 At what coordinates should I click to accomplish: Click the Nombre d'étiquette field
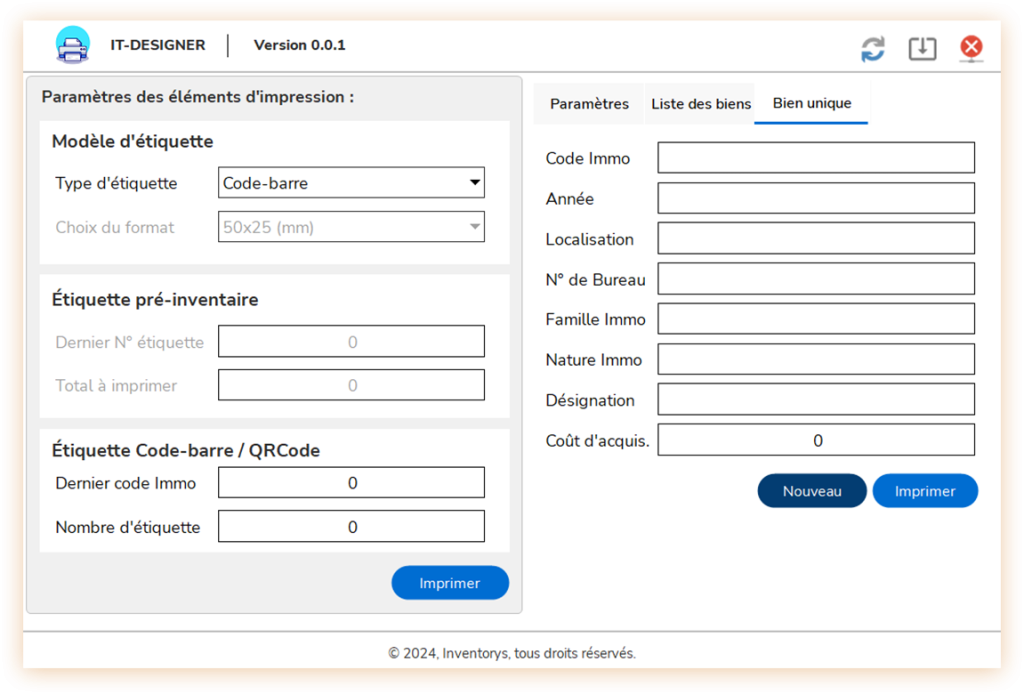(x=351, y=526)
